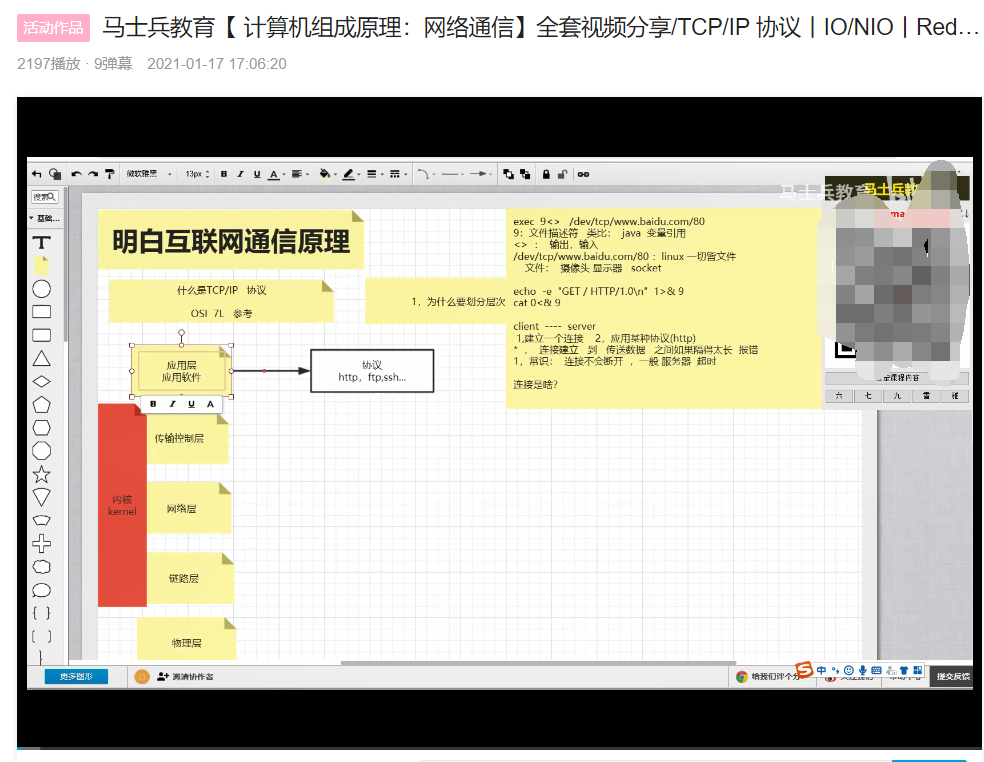Choose the triangle shape from the shape panel
This screenshot has width=984, height=762.
point(41,358)
